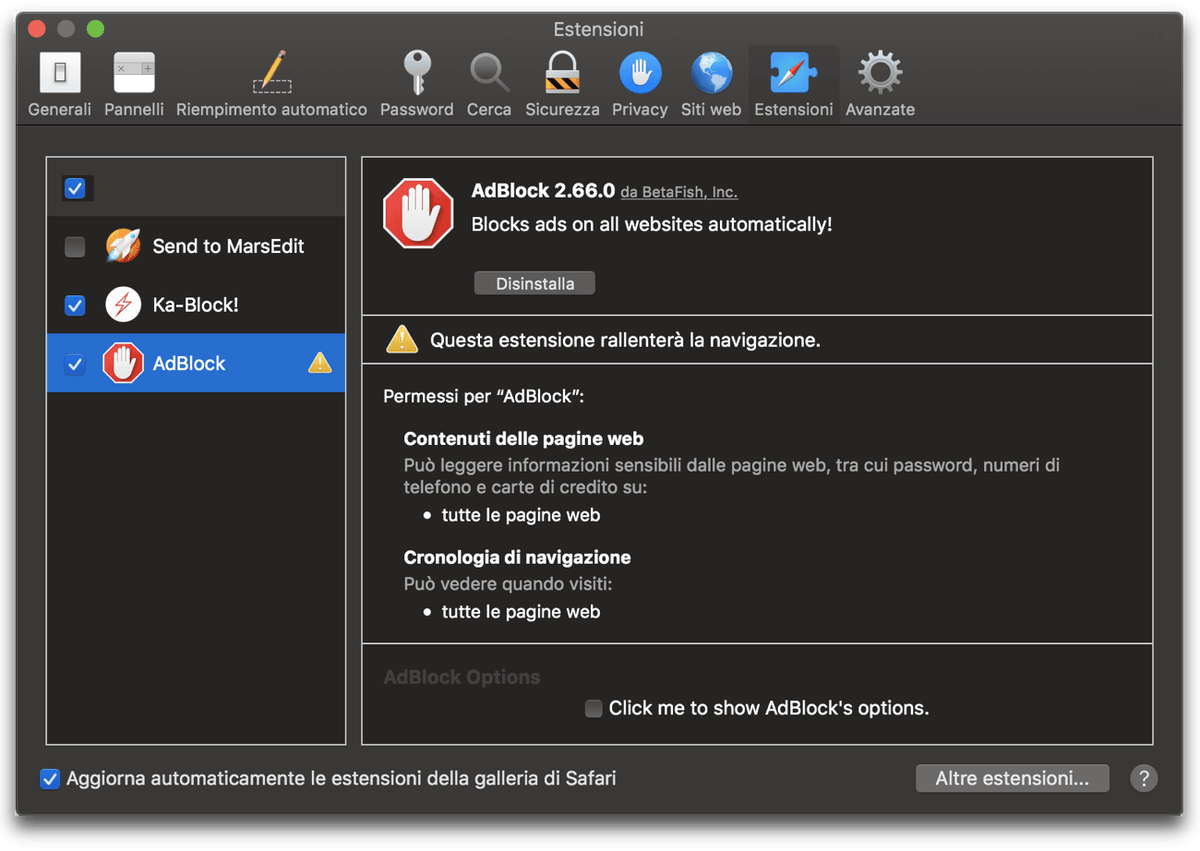Open the Siti web globe preferences
Image resolution: width=1200 pixels, height=851 pixels.
pos(711,84)
